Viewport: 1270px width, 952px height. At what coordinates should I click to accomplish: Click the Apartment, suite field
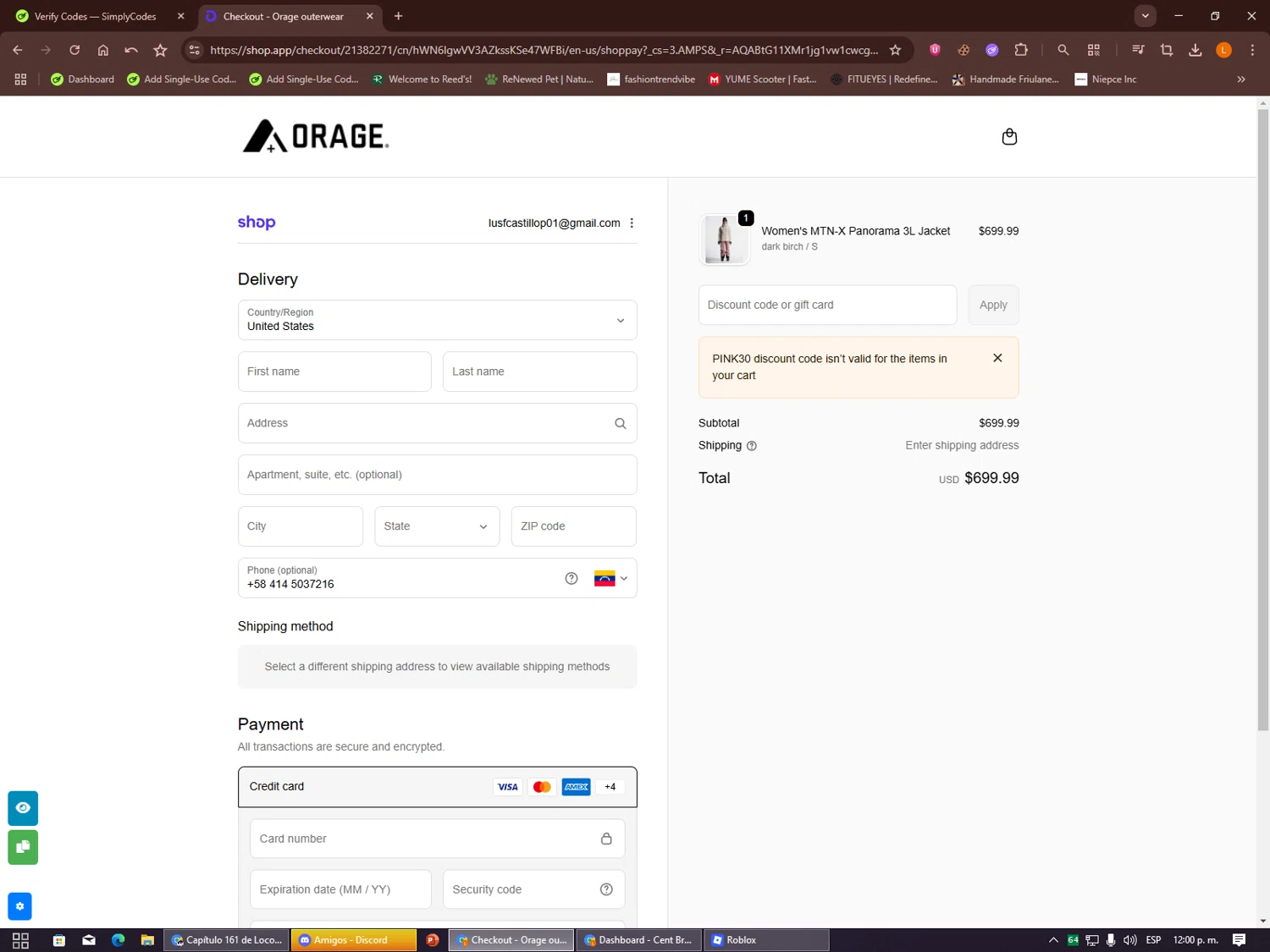pos(437,475)
